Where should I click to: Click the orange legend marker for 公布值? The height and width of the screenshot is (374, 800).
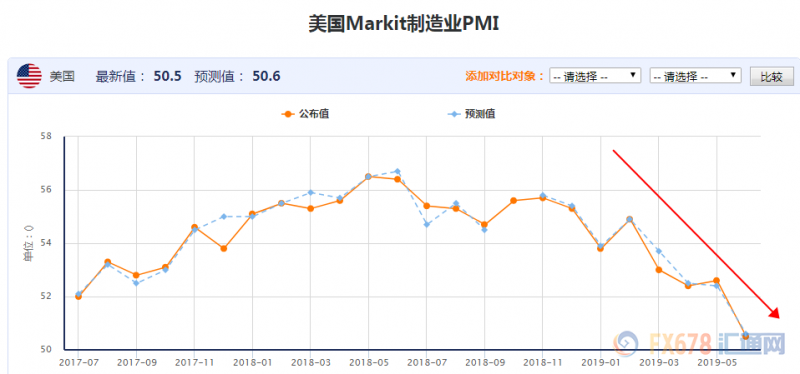click(x=288, y=114)
